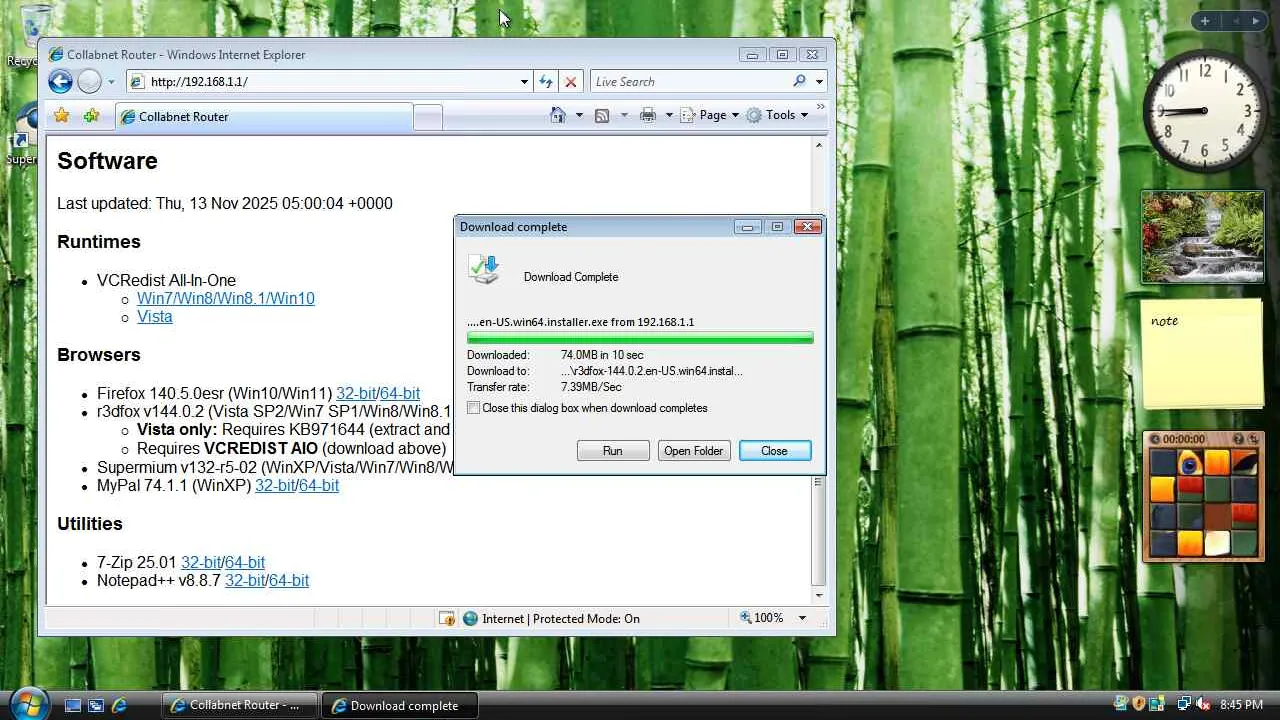Open the Vista VCRedist link

[x=155, y=316]
